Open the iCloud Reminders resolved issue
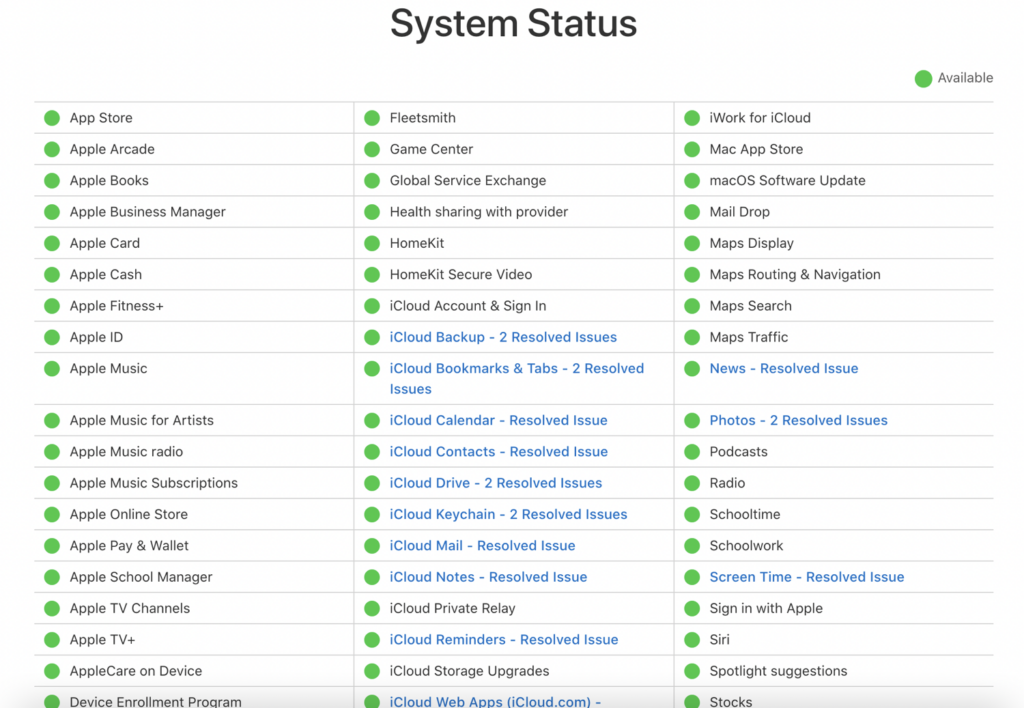 click(x=504, y=640)
